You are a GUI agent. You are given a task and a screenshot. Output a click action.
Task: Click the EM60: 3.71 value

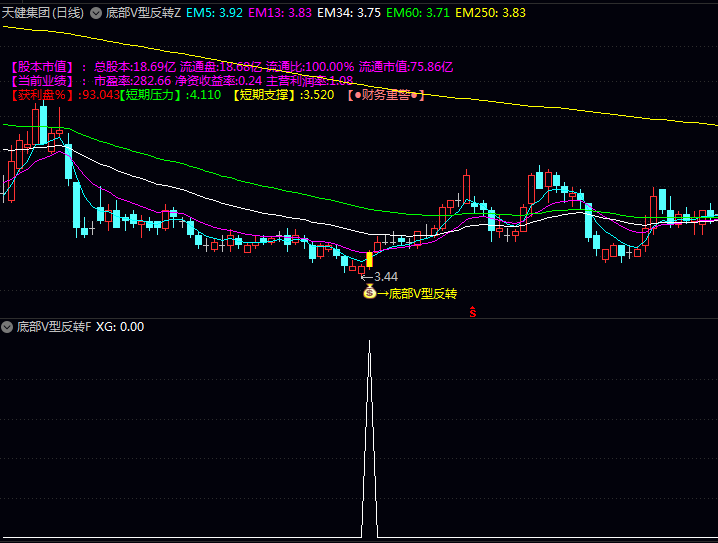pyautogui.click(x=418, y=13)
